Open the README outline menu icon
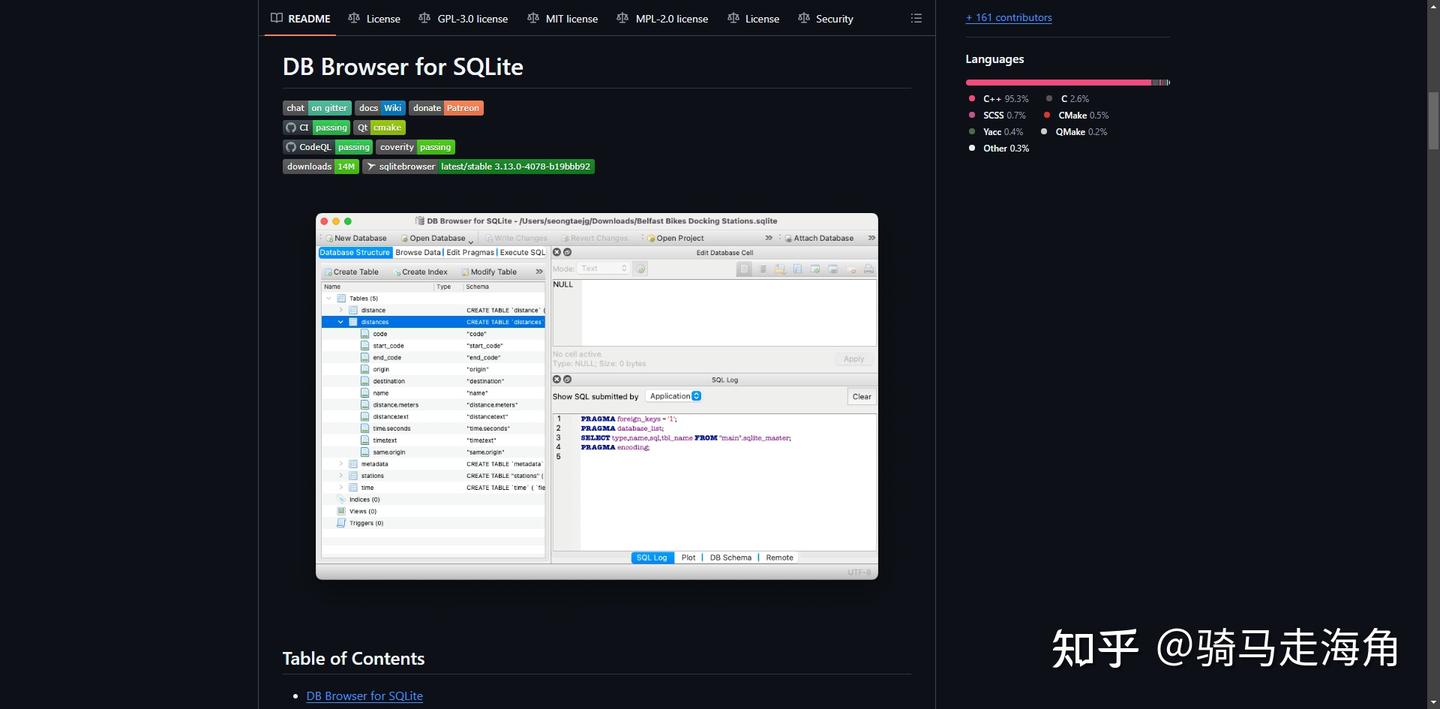Viewport: 1440px width, 709px height. click(x=916, y=18)
